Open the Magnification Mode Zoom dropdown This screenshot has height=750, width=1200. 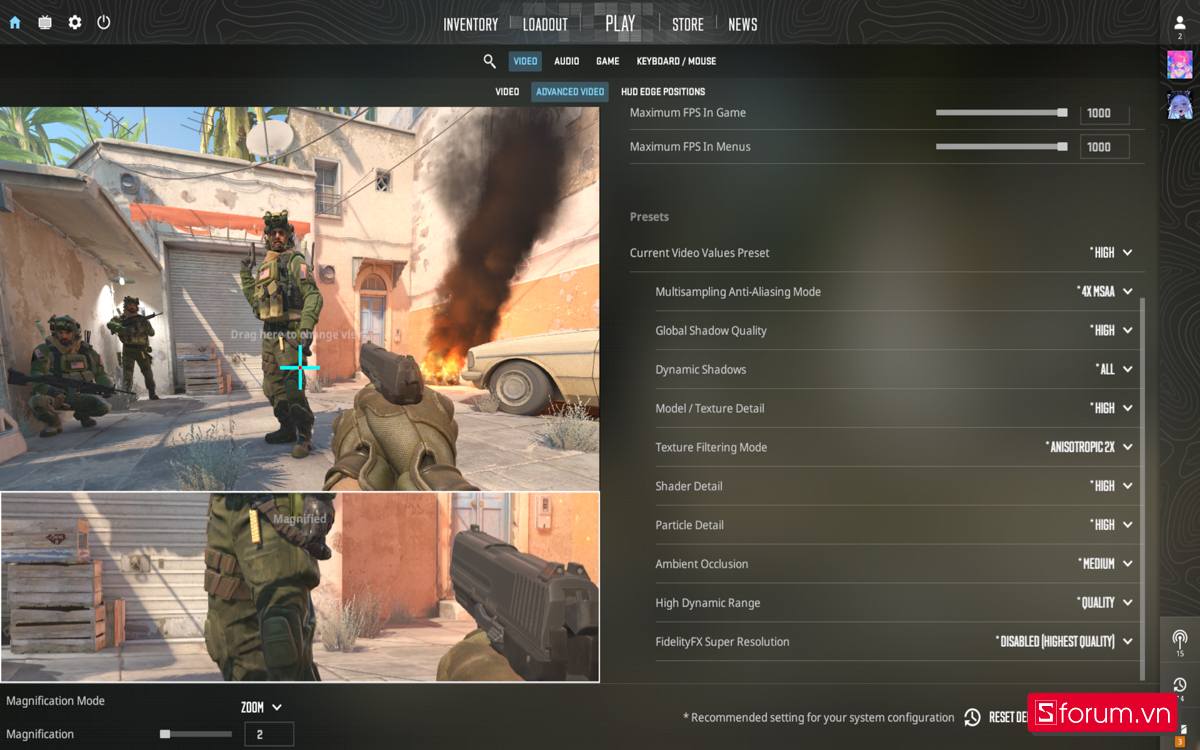point(261,708)
